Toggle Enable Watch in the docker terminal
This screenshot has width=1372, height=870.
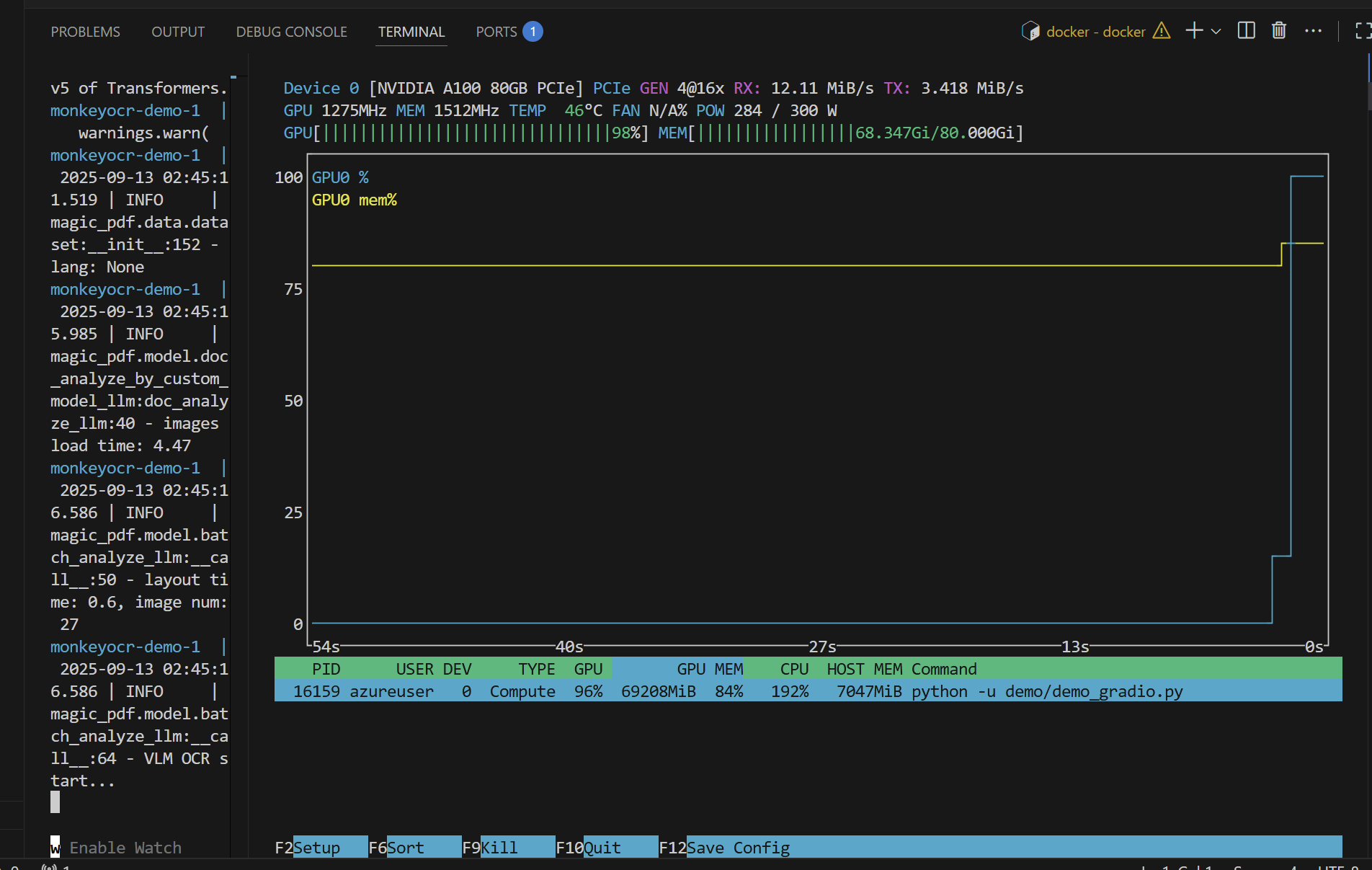coord(116,848)
